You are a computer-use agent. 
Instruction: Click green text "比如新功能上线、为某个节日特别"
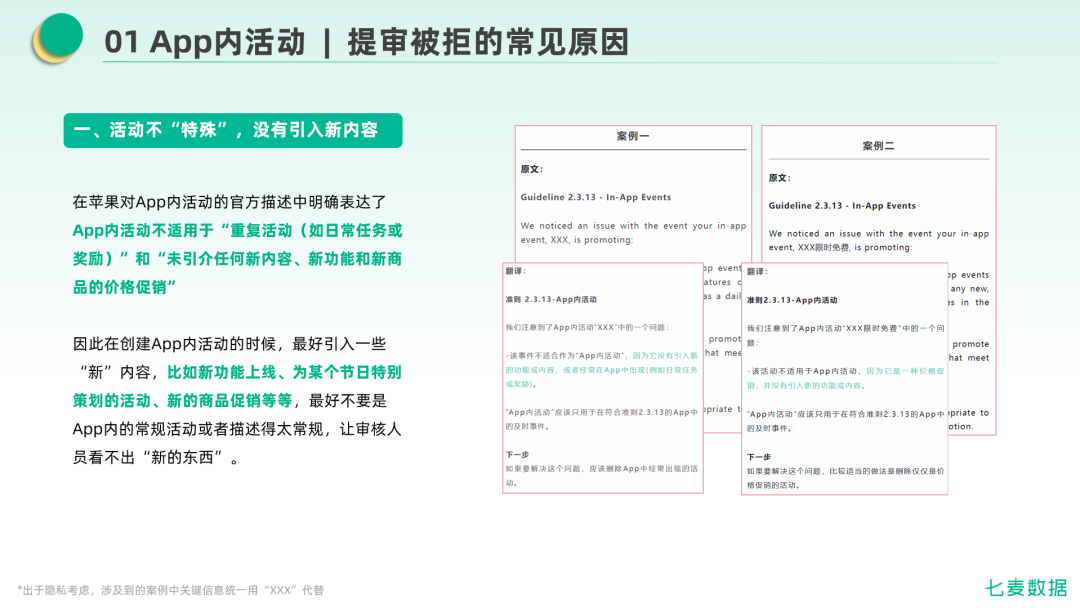284,373
